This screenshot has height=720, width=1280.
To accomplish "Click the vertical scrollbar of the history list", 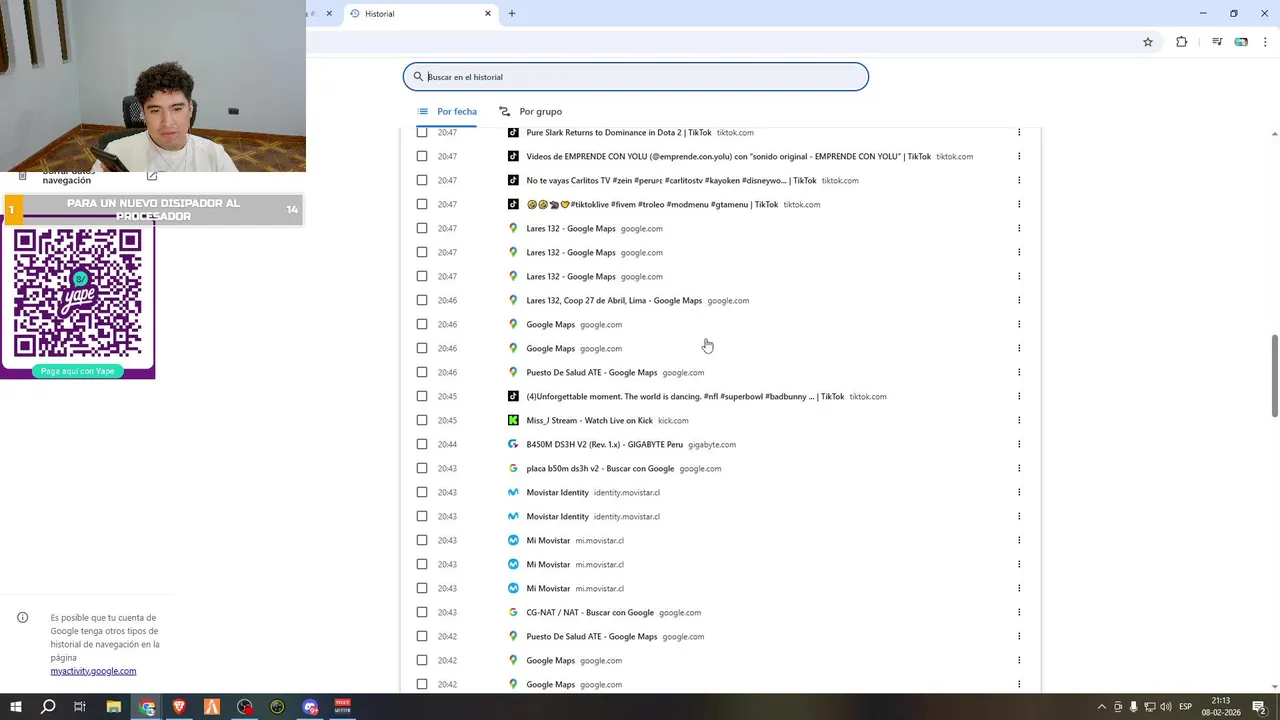I will [1274, 376].
